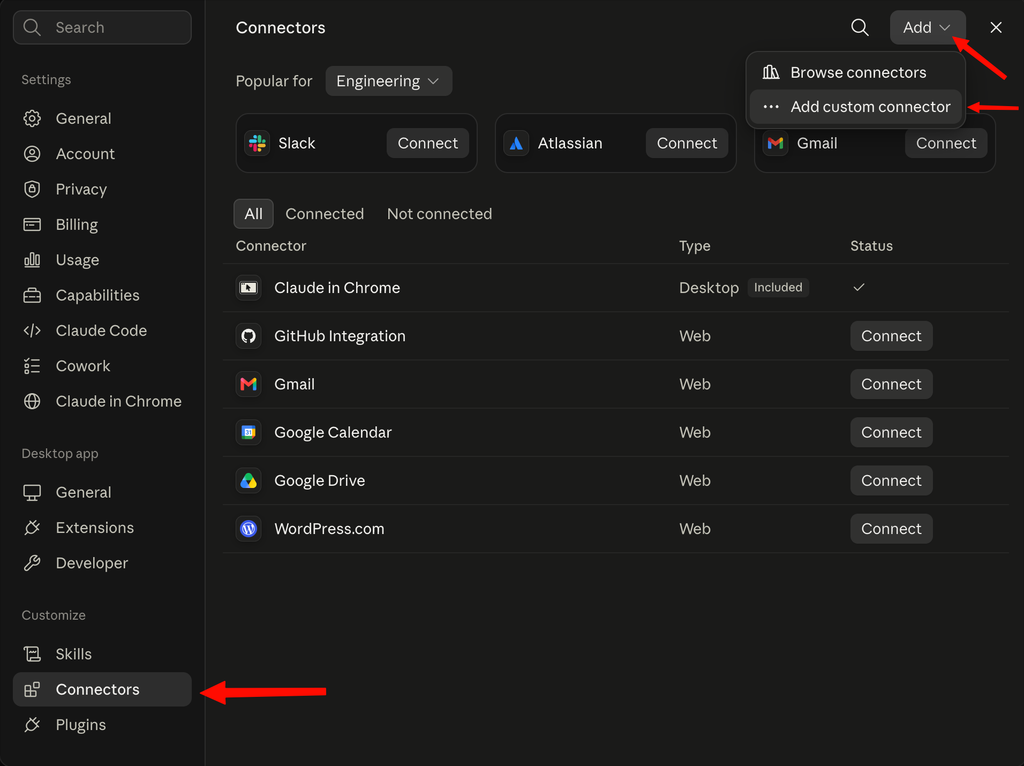Click the WordPress.com logo icon
The height and width of the screenshot is (766, 1024).
click(x=249, y=529)
